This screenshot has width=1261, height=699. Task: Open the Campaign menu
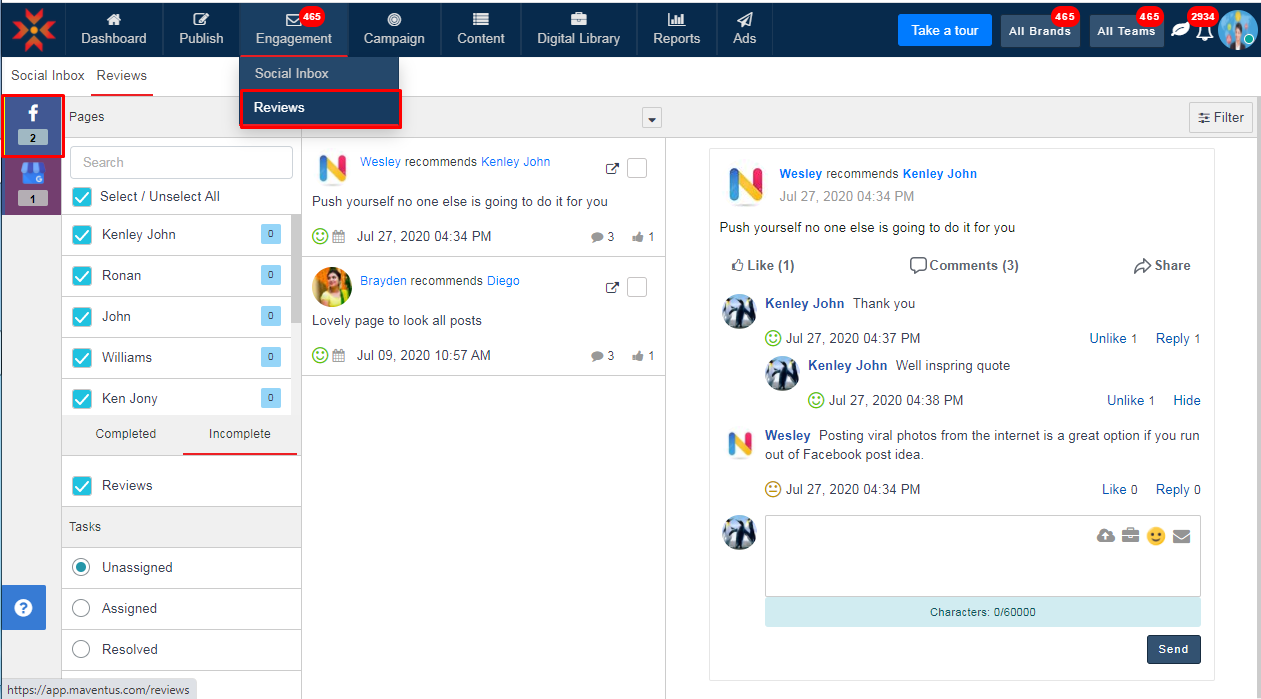(394, 29)
